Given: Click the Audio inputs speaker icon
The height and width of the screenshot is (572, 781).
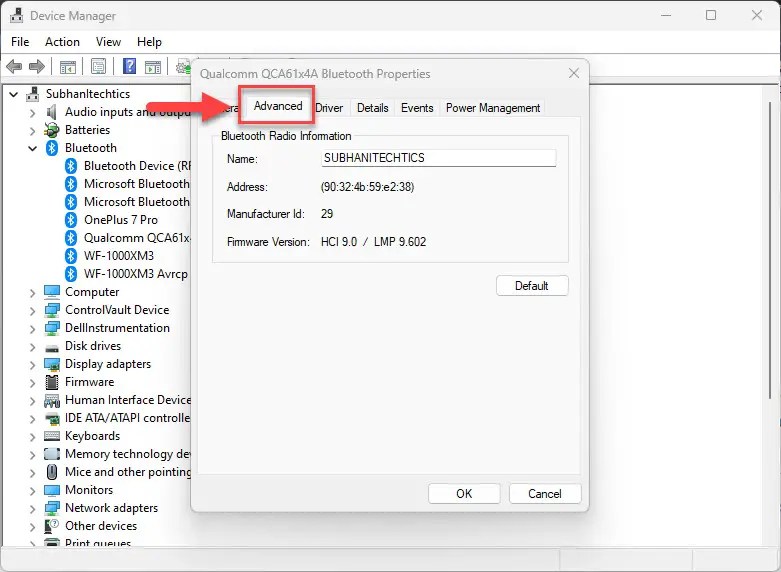Looking at the screenshot, I should (51, 112).
